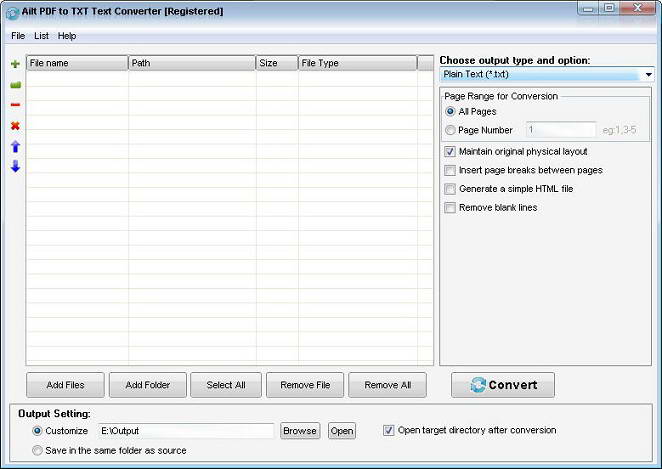
Task: Click the Add Folder button
Action: 148,385
